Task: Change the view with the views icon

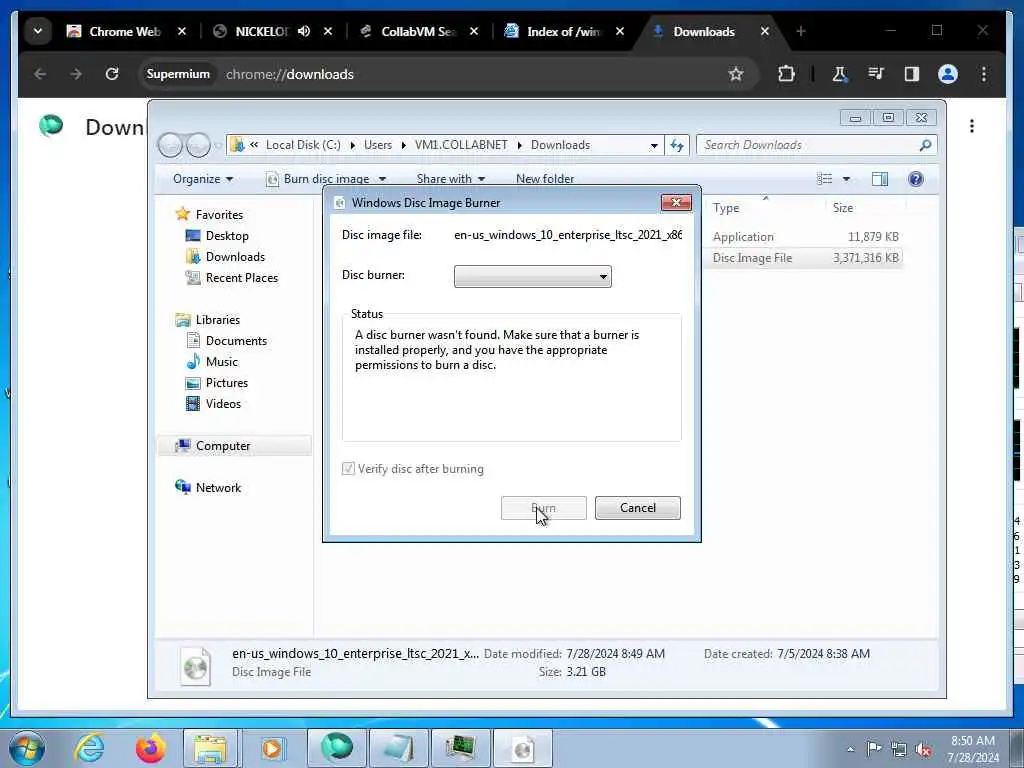Action: pos(824,179)
